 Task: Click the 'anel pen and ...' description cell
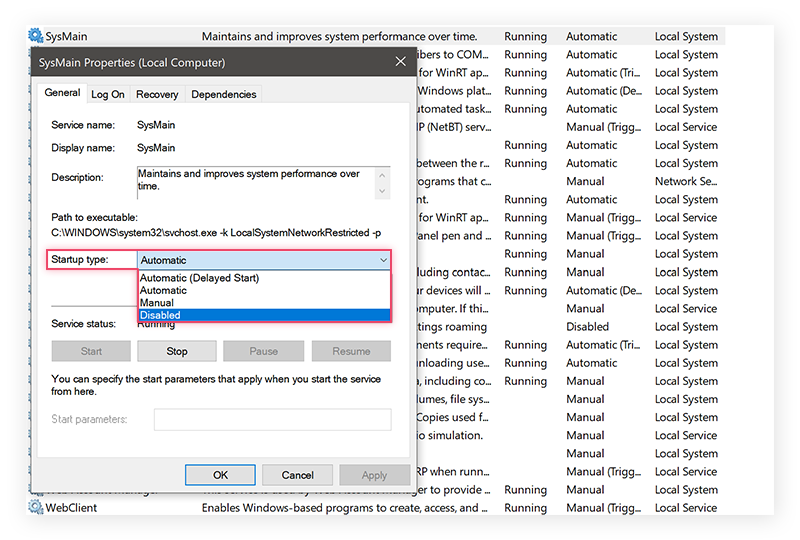tap(454, 236)
